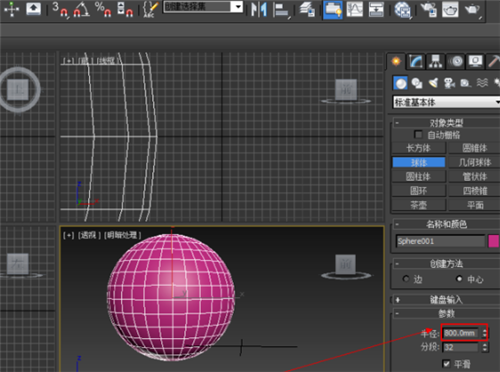Click the segments spinner arrows
Screen dimensions: 500x372
coord(485,347)
